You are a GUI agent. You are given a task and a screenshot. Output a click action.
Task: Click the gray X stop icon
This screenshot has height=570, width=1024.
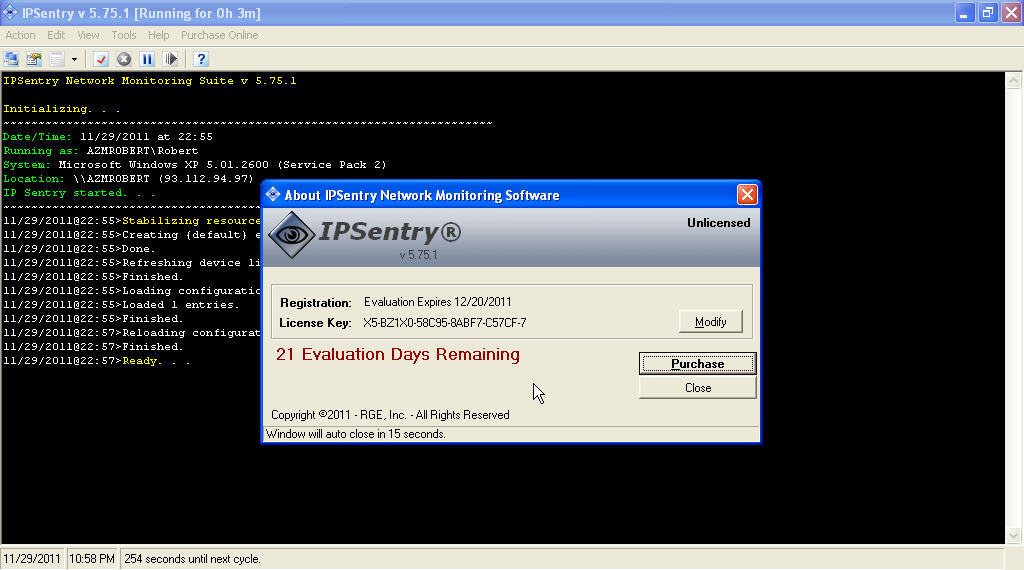124,59
